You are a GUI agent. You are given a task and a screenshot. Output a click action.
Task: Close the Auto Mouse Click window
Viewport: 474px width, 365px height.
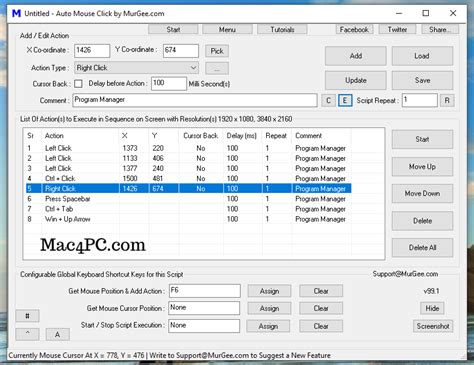point(453,13)
